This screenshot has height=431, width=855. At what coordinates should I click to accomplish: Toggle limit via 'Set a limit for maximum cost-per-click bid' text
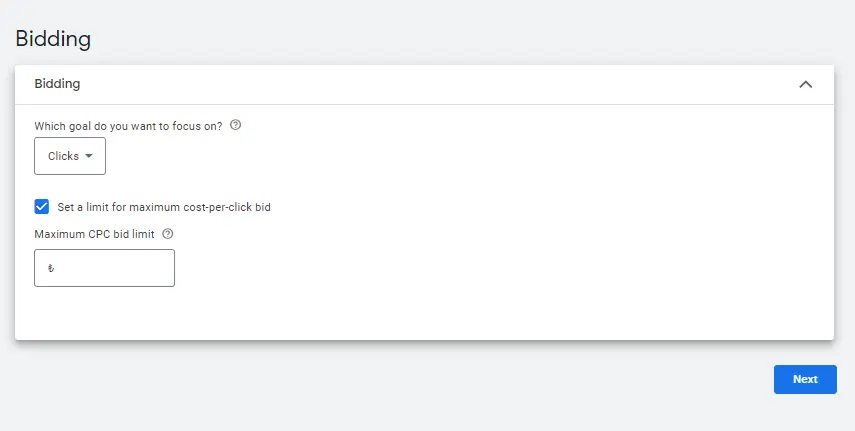click(x=164, y=207)
